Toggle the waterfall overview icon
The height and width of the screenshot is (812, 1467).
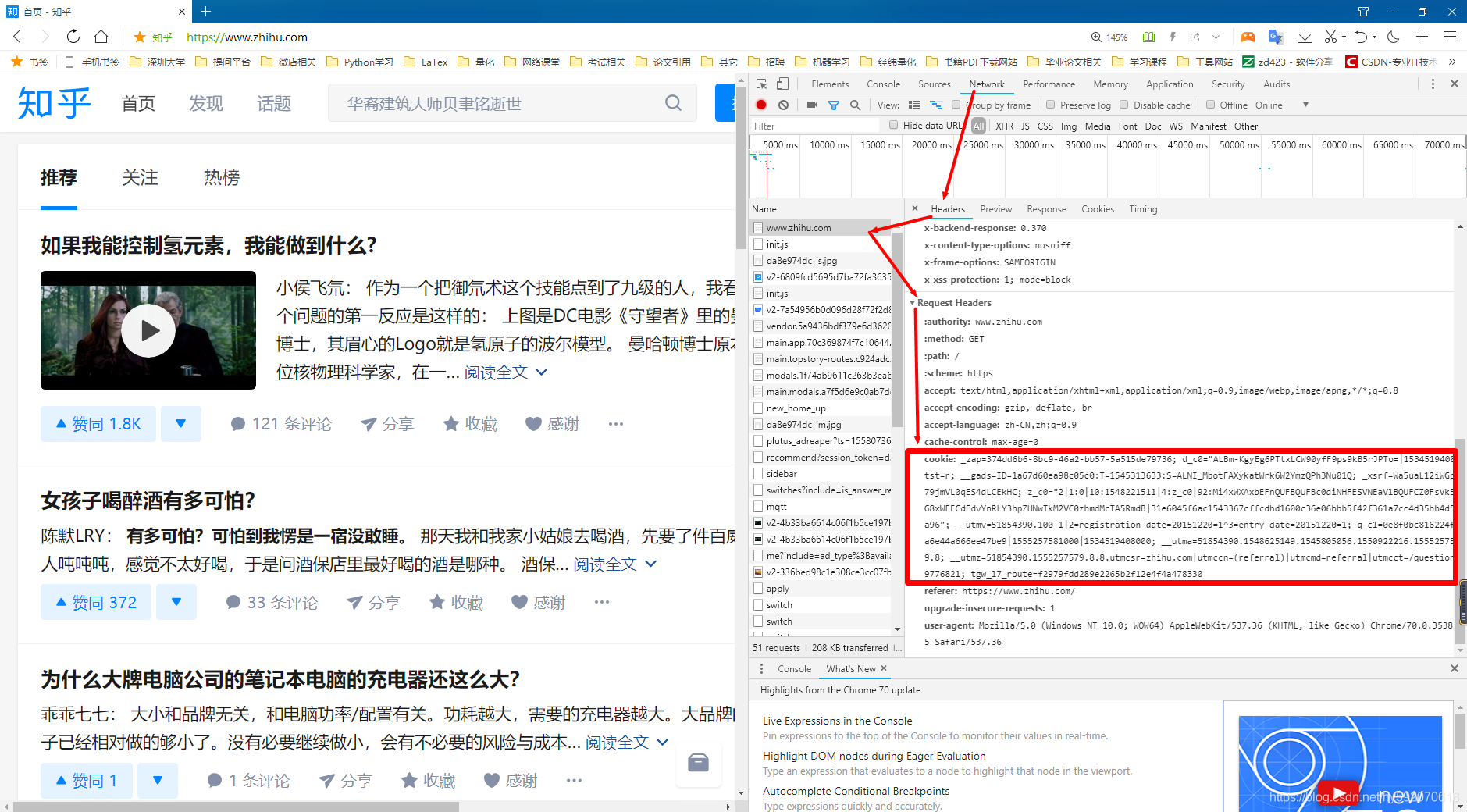tap(936, 105)
